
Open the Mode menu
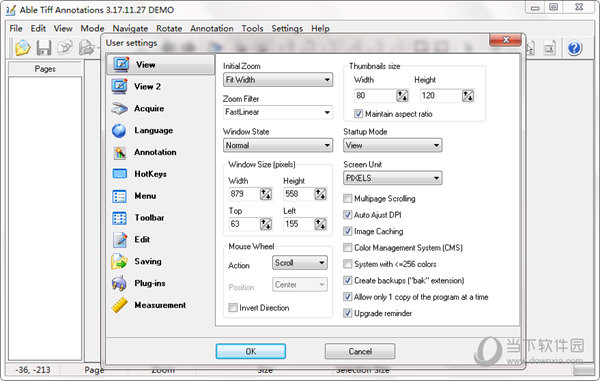point(92,28)
